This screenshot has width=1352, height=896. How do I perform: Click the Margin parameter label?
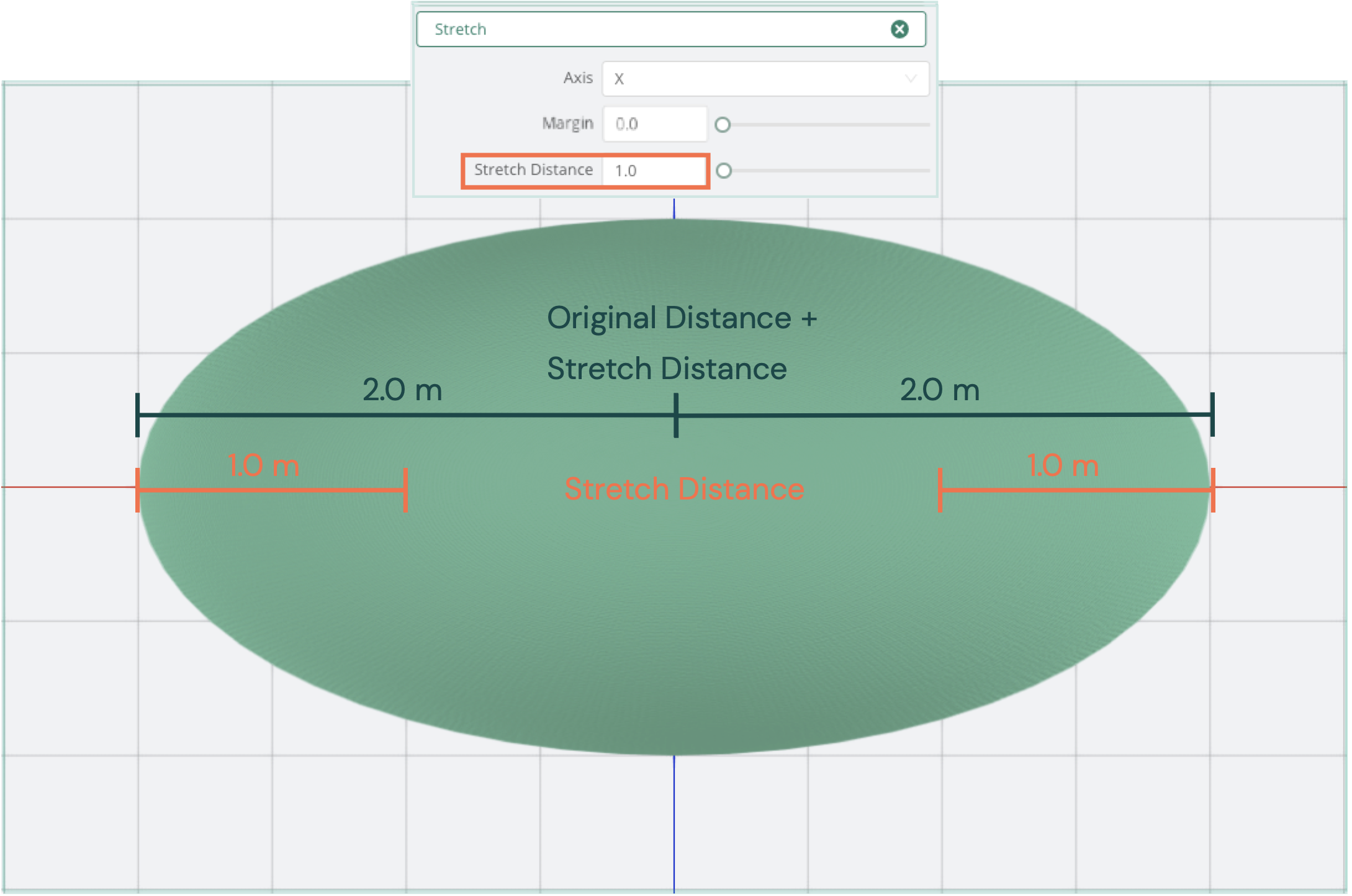(567, 123)
